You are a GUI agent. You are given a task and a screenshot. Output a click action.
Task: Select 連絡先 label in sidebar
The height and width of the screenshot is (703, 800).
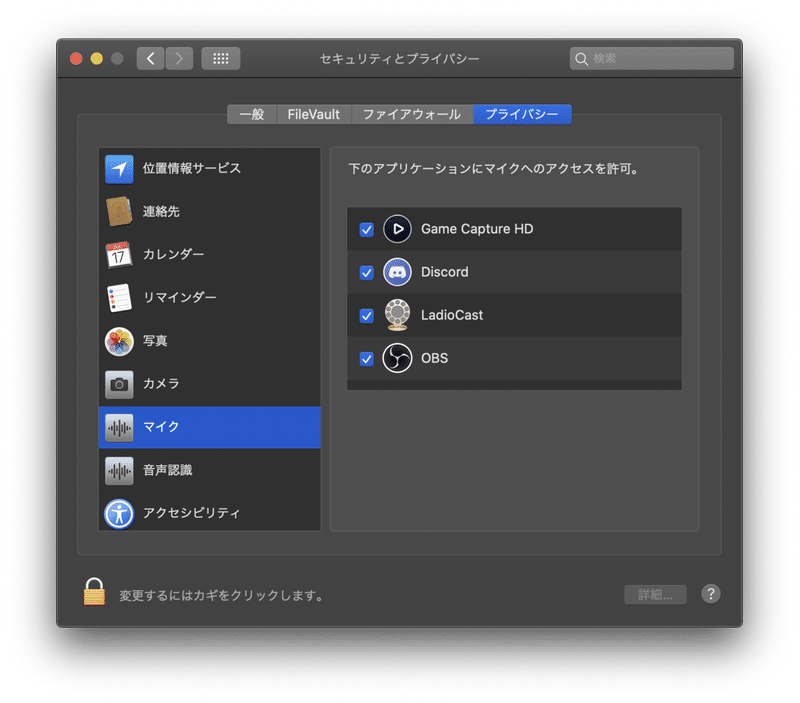[161, 212]
